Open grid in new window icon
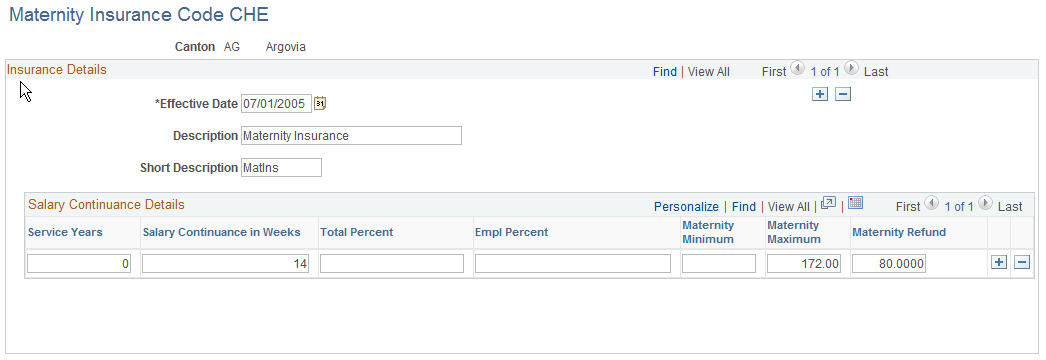The image size is (1046, 360). (829, 203)
